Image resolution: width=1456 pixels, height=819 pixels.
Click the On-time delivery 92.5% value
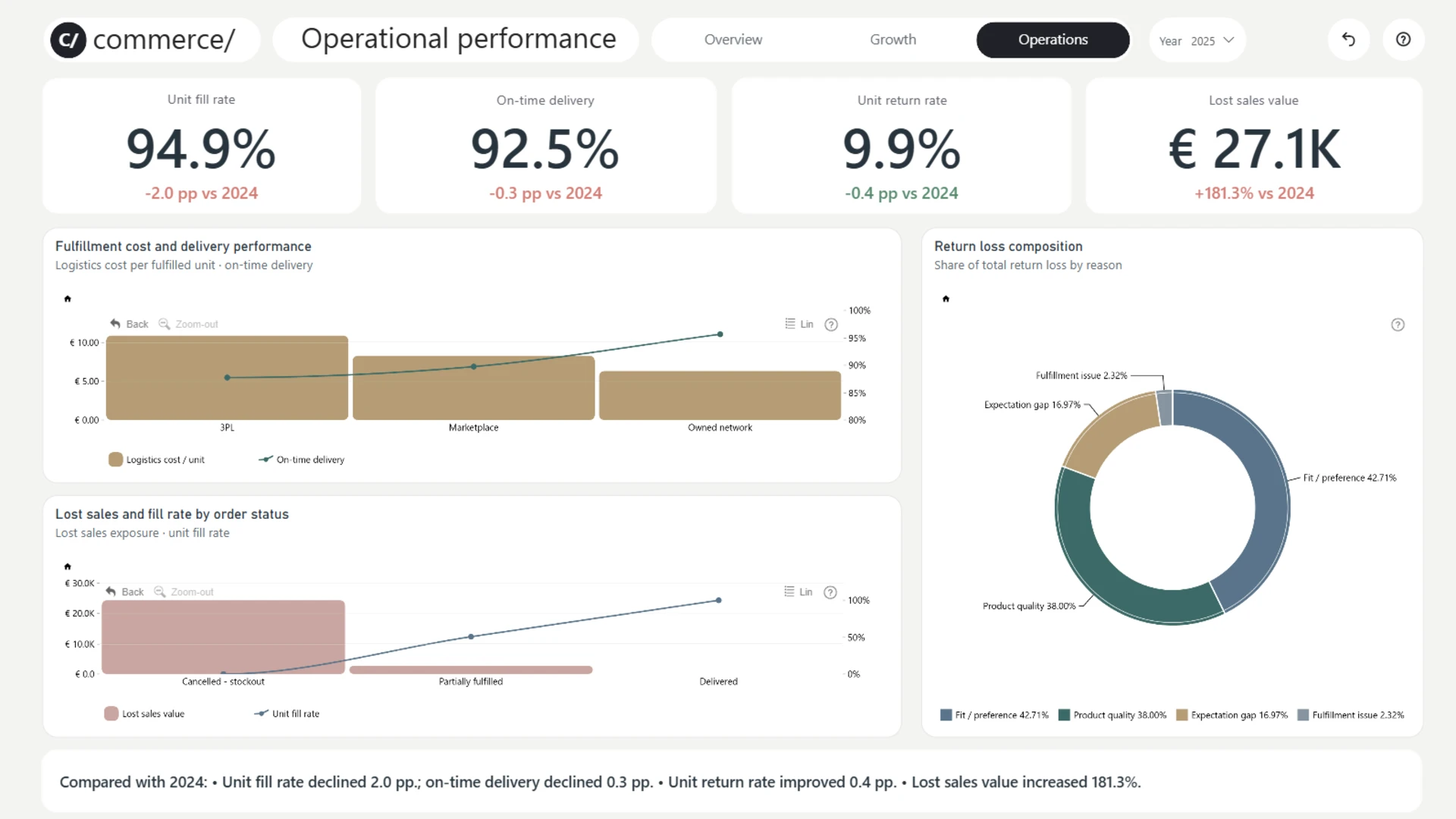[545, 149]
